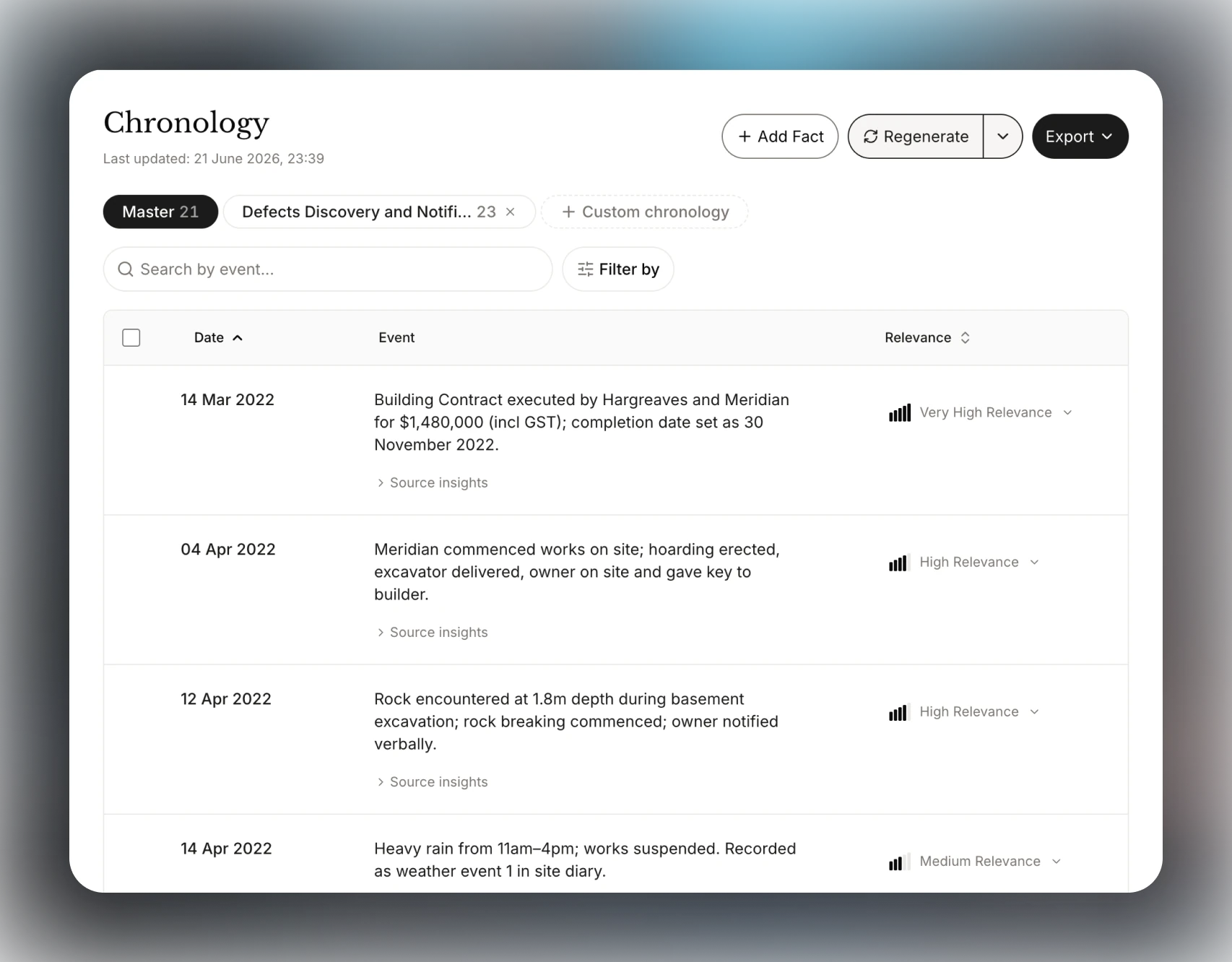Click the Rock encountered at 1.8m event text

point(576,721)
